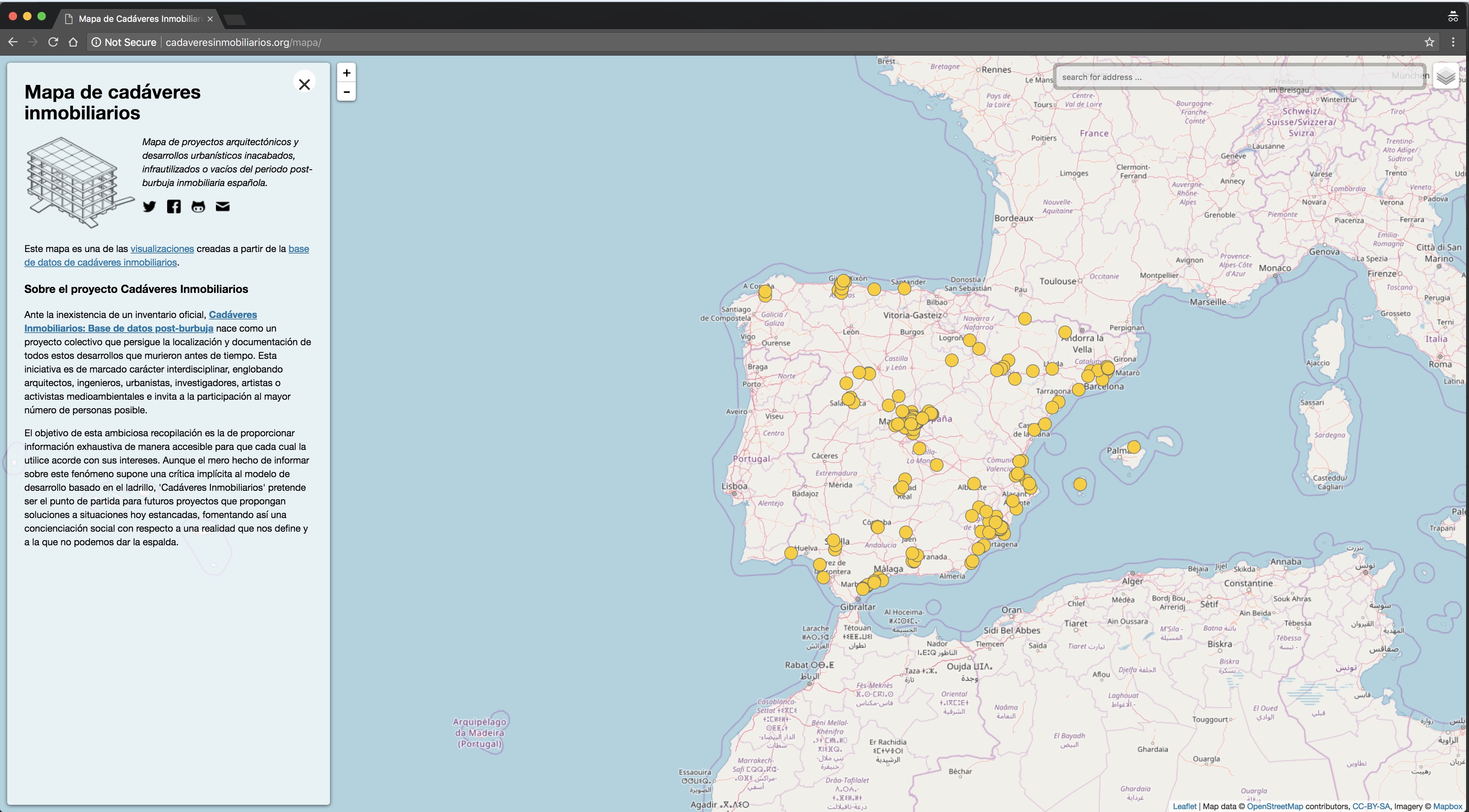Zoom out the map
The image size is (1469, 812).
pyautogui.click(x=347, y=92)
